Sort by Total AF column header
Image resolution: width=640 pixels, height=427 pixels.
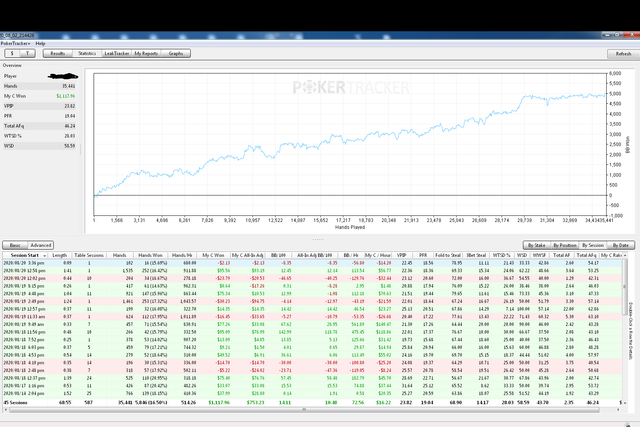tap(562, 255)
